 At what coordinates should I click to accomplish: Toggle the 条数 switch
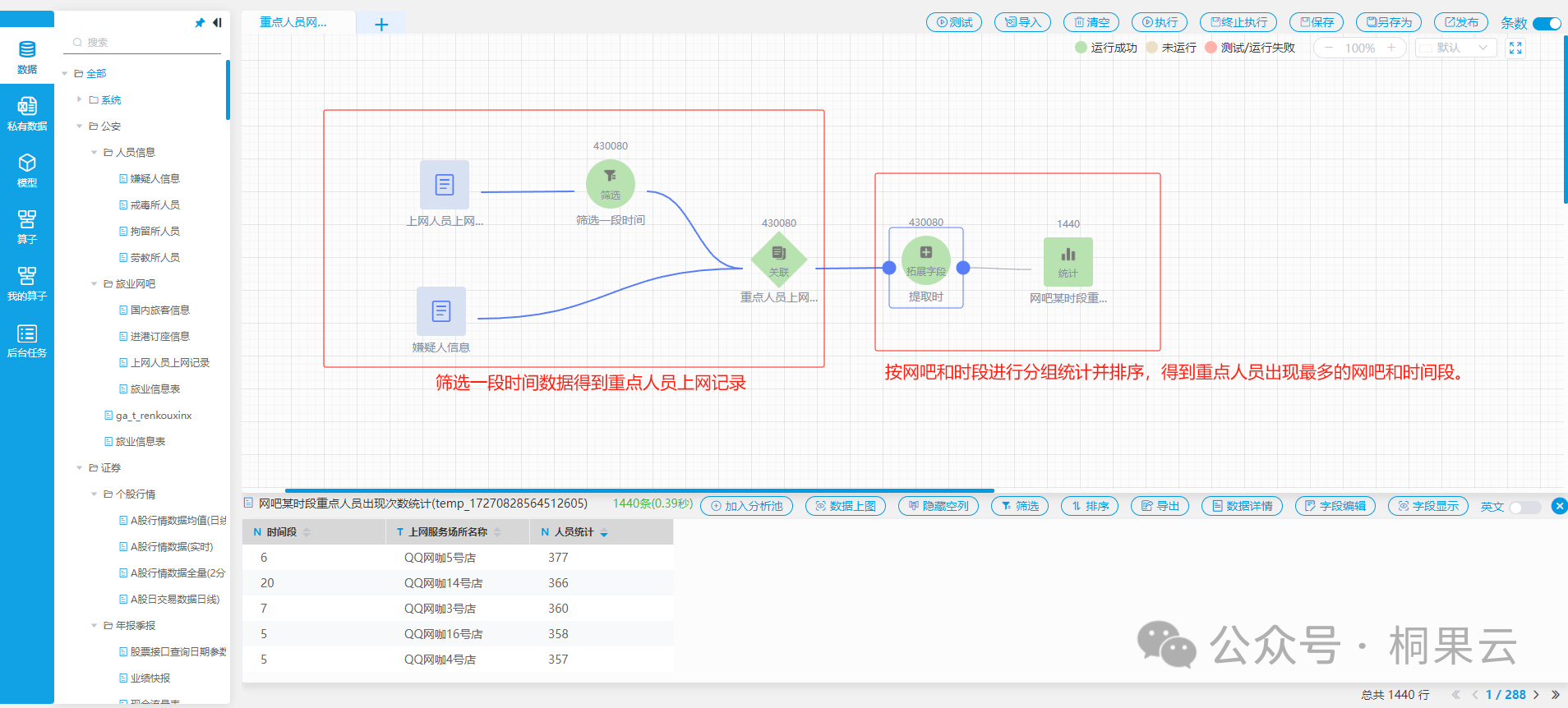[x=1547, y=23]
